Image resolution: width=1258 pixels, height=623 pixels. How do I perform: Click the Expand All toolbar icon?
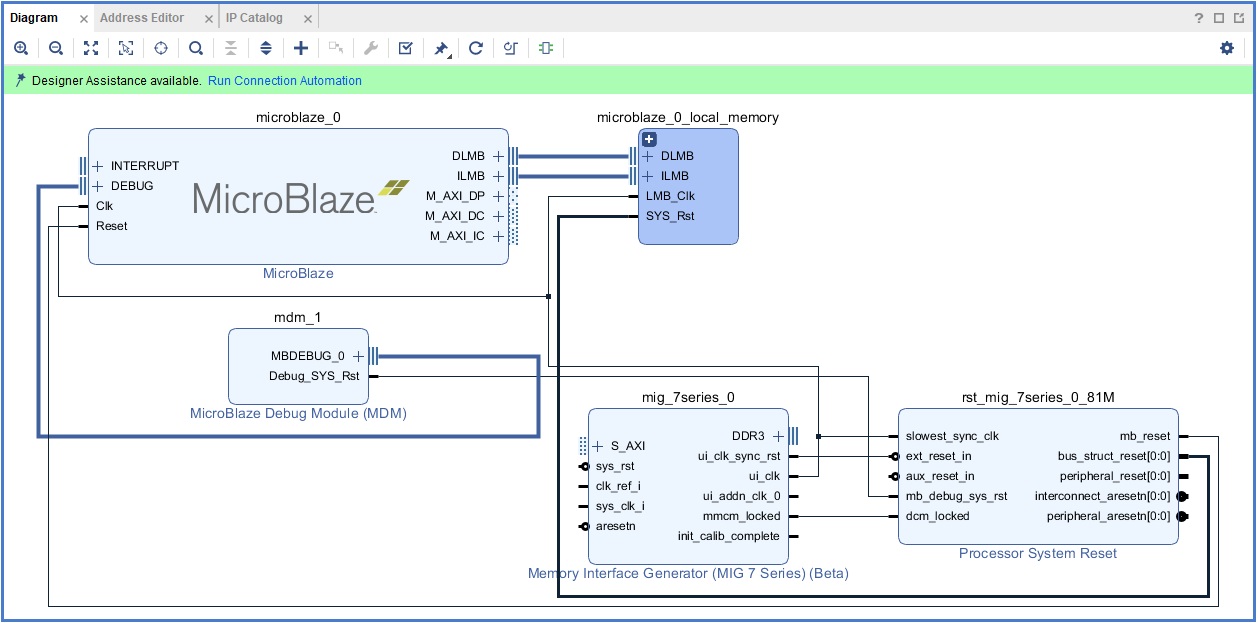pyautogui.click(x=266, y=48)
